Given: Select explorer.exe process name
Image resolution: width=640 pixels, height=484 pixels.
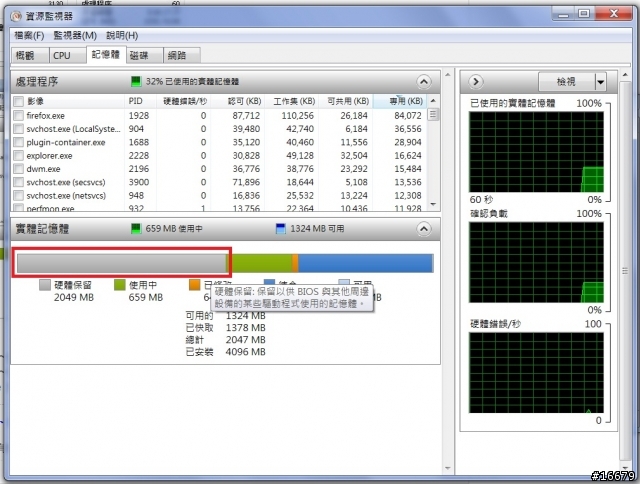Looking at the screenshot, I should tap(49, 156).
